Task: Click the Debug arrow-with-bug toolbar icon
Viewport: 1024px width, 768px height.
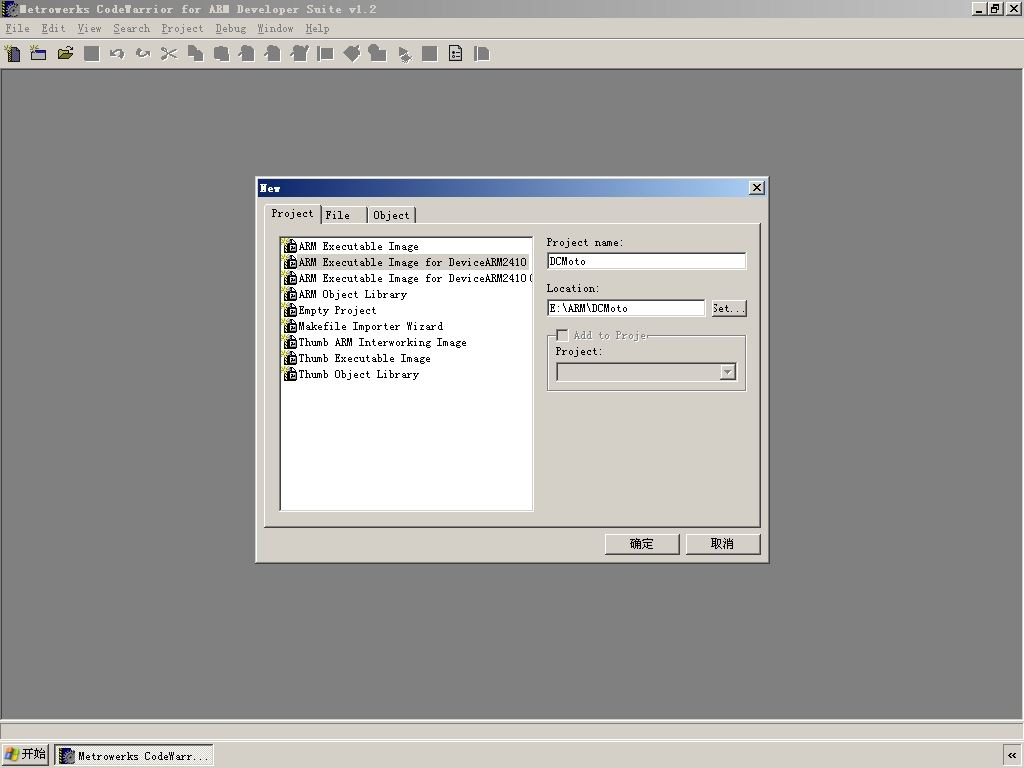Action: click(x=405, y=54)
